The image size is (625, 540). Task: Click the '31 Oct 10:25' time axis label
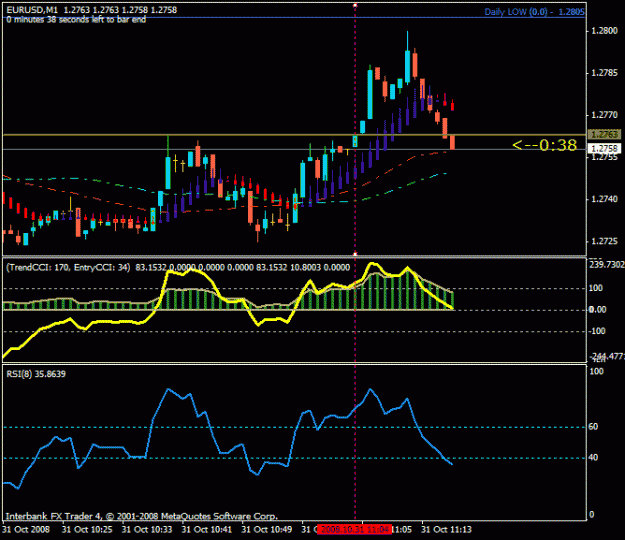click(87, 530)
